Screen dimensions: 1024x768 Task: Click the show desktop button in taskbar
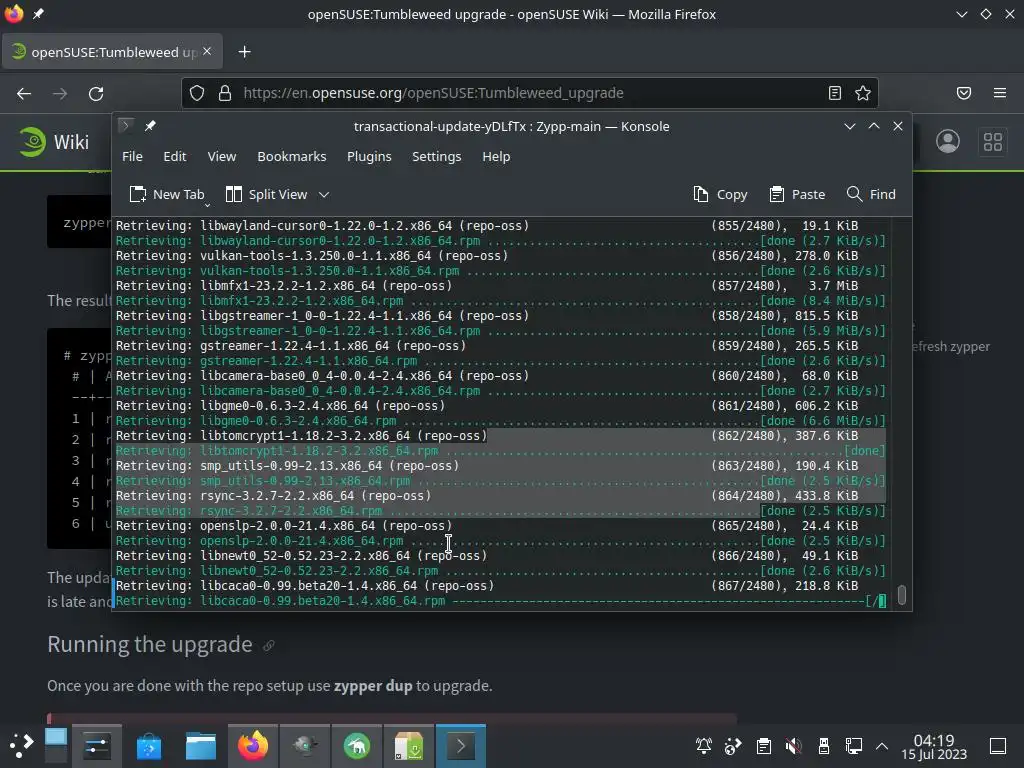pyautogui.click(x=998, y=746)
